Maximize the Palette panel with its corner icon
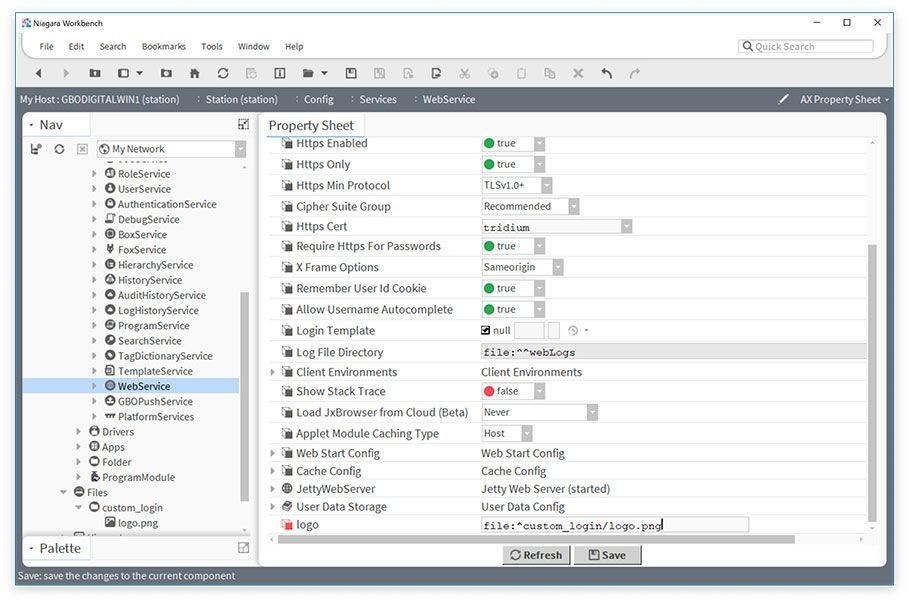 click(x=243, y=548)
